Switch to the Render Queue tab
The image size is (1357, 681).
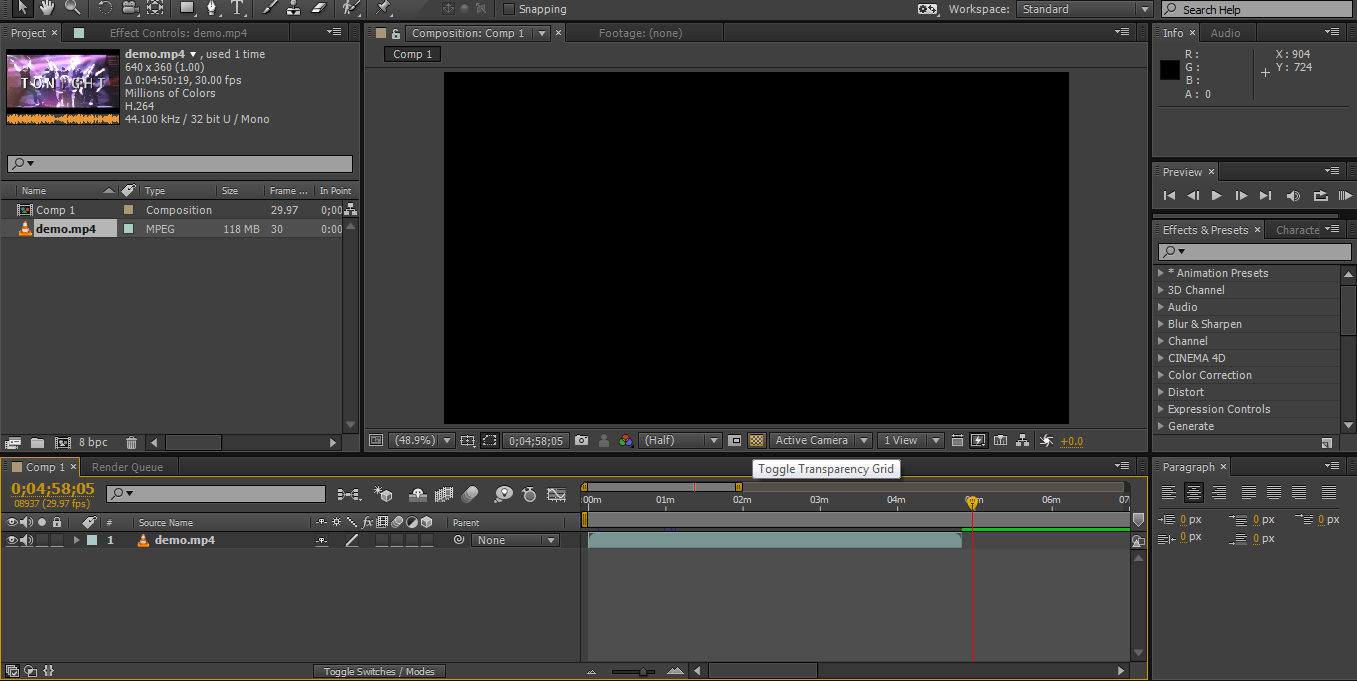(x=127, y=467)
